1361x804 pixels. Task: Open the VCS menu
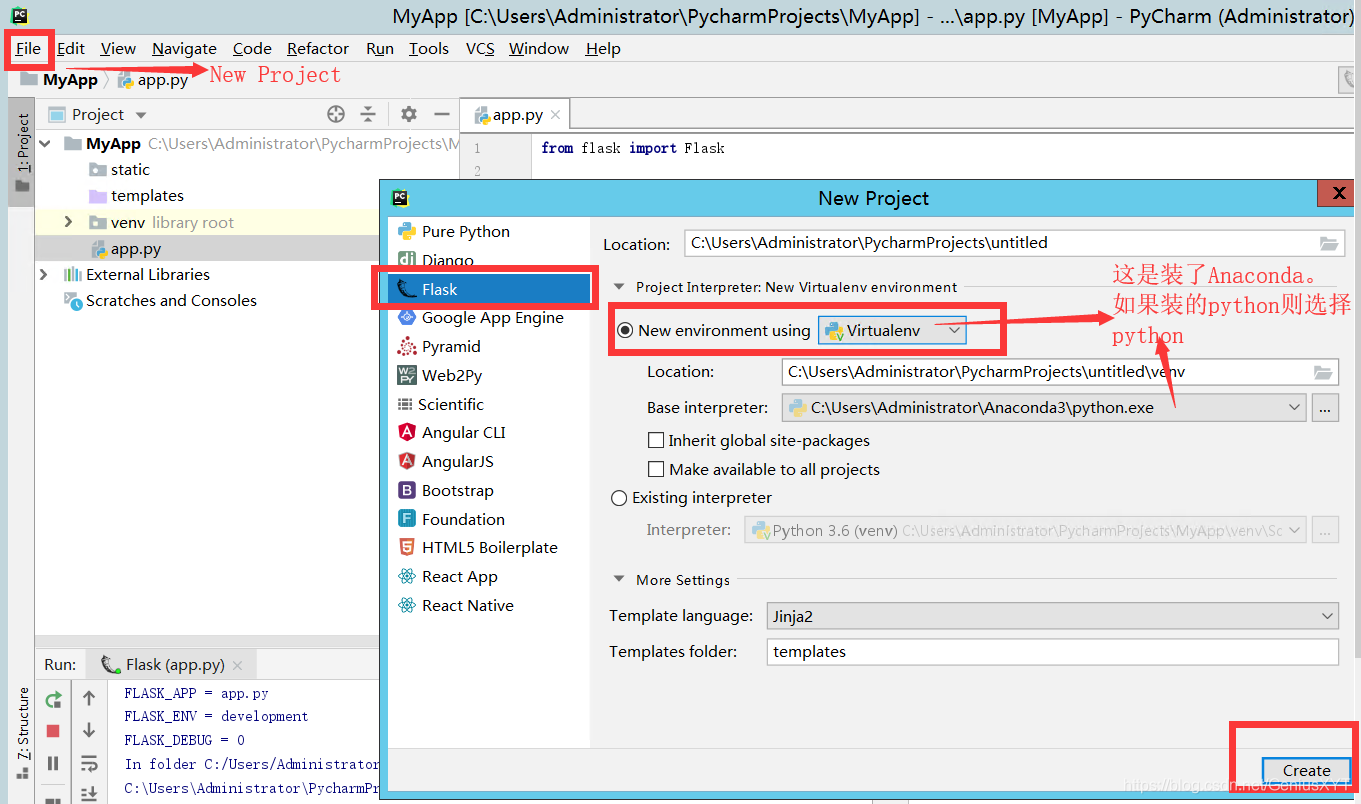(480, 48)
